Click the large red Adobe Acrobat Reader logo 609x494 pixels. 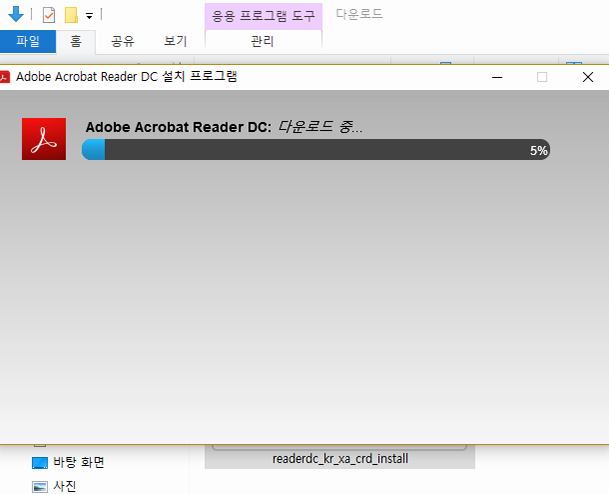pyautogui.click(x=44, y=139)
